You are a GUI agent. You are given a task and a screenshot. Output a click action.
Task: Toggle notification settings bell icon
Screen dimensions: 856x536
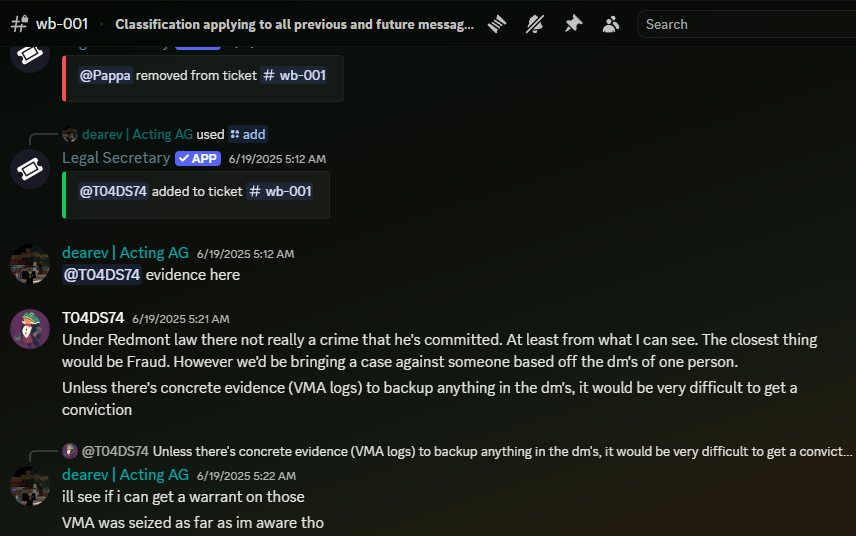coord(535,24)
